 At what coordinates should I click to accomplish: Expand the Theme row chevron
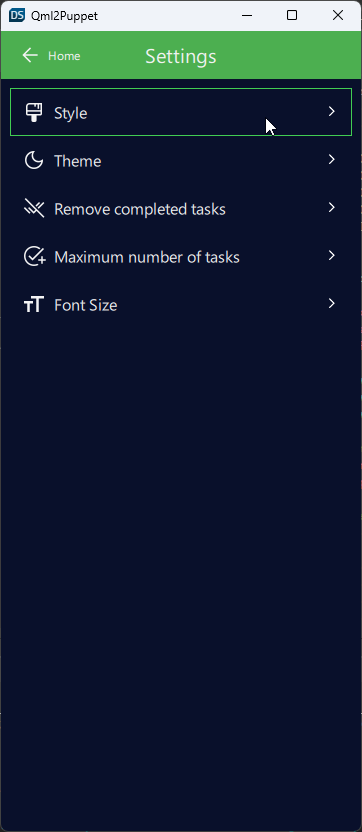(x=332, y=159)
